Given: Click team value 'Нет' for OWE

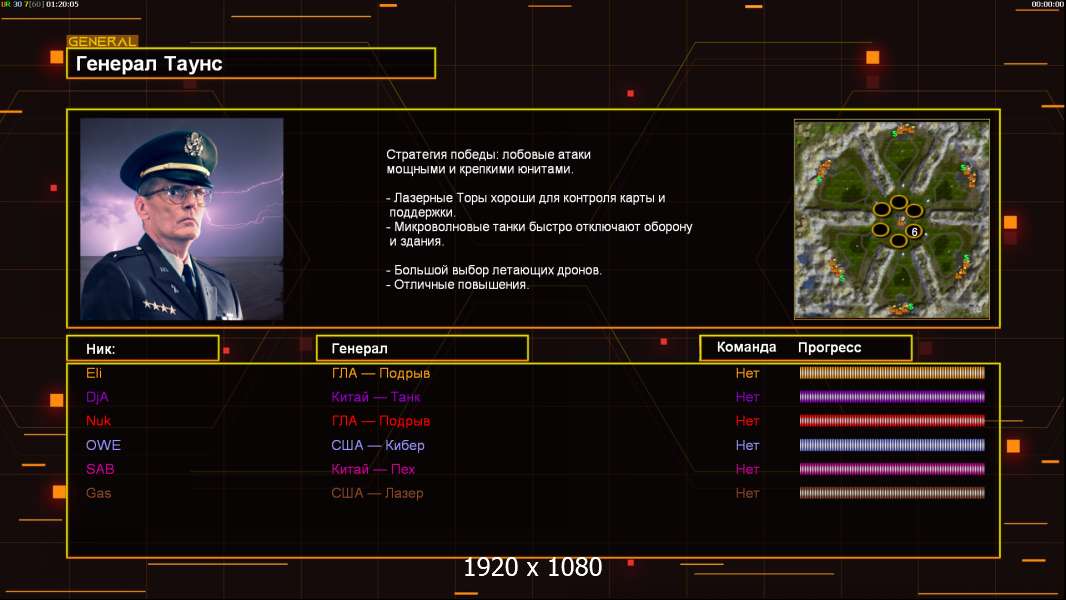Looking at the screenshot, I should coord(747,445).
